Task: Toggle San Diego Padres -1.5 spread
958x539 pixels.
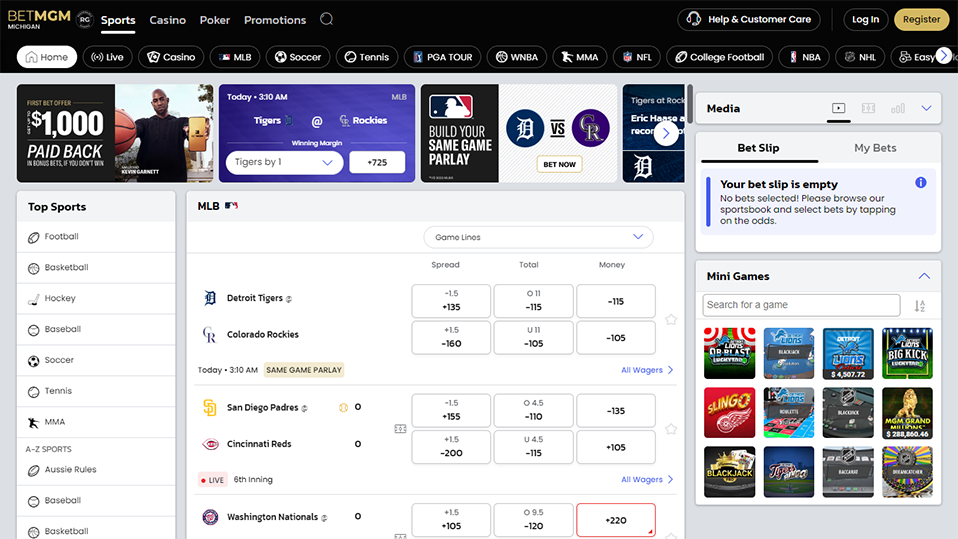Action: tap(451, 410)
